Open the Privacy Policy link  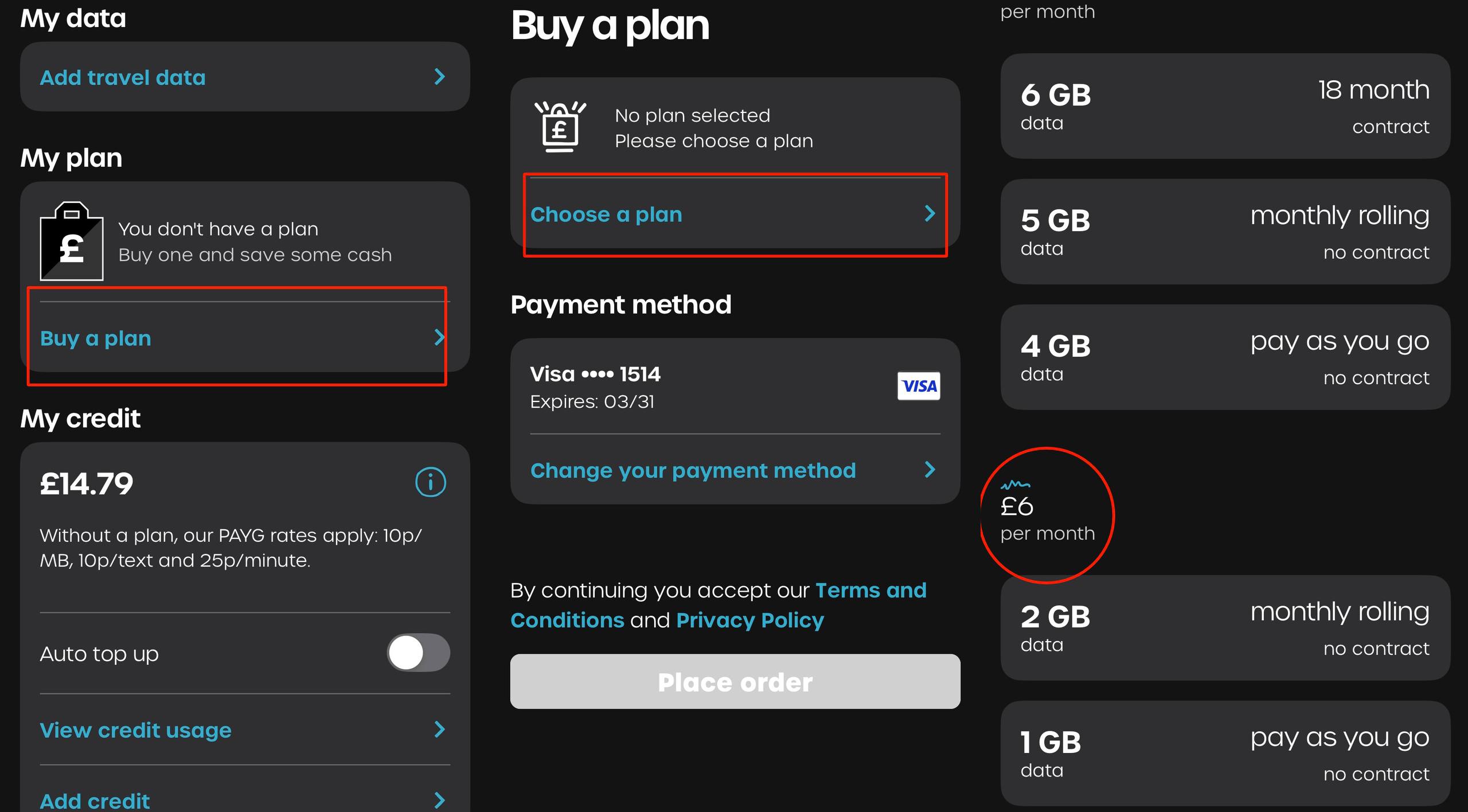tap(750, 620)
